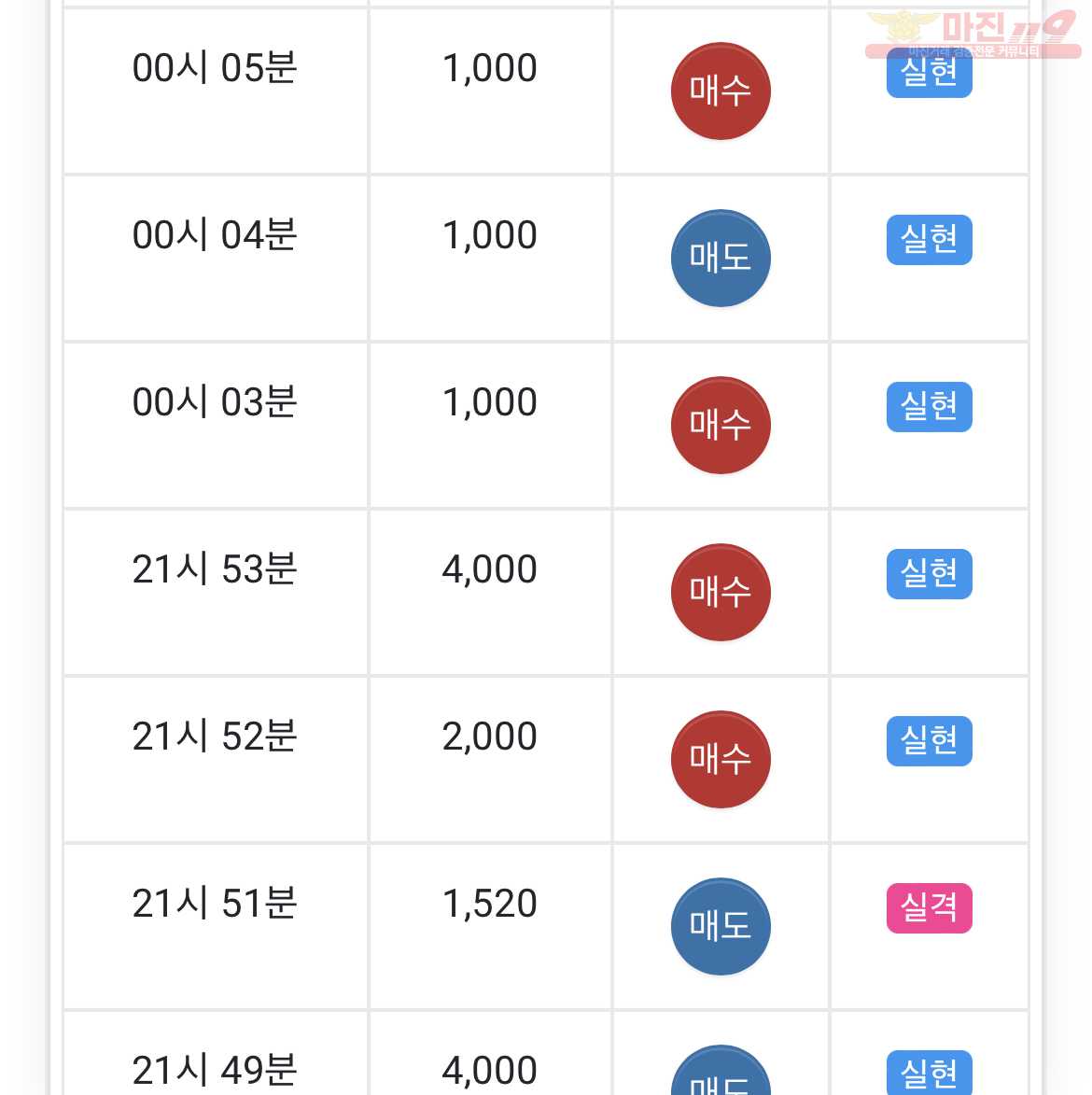Click the 실현 badge for 21시 52분
Image resolution: width=1092 pixels, height=1095 pixels.
click(930, 740)
